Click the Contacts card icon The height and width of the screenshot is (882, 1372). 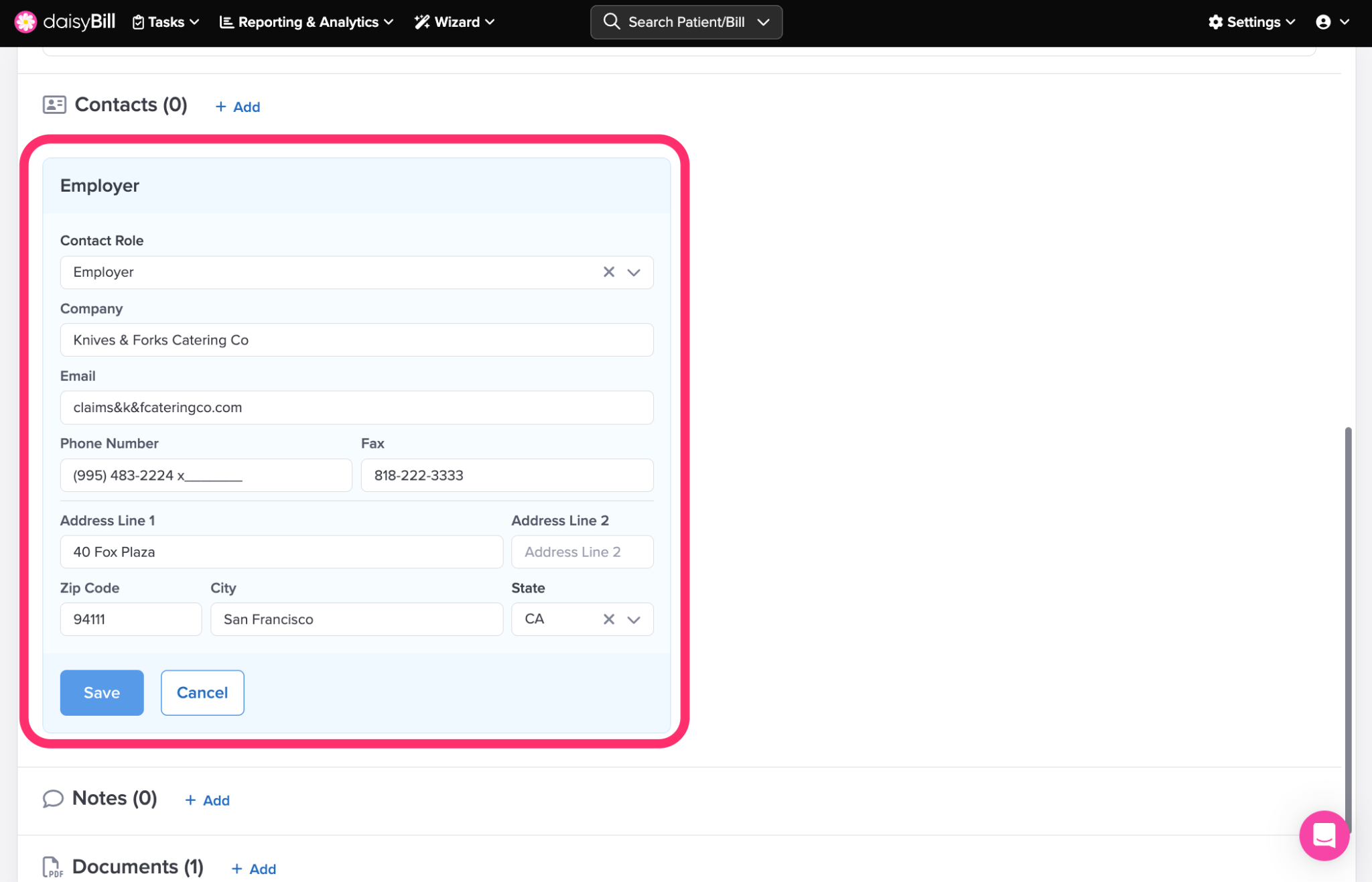point(54,105)
